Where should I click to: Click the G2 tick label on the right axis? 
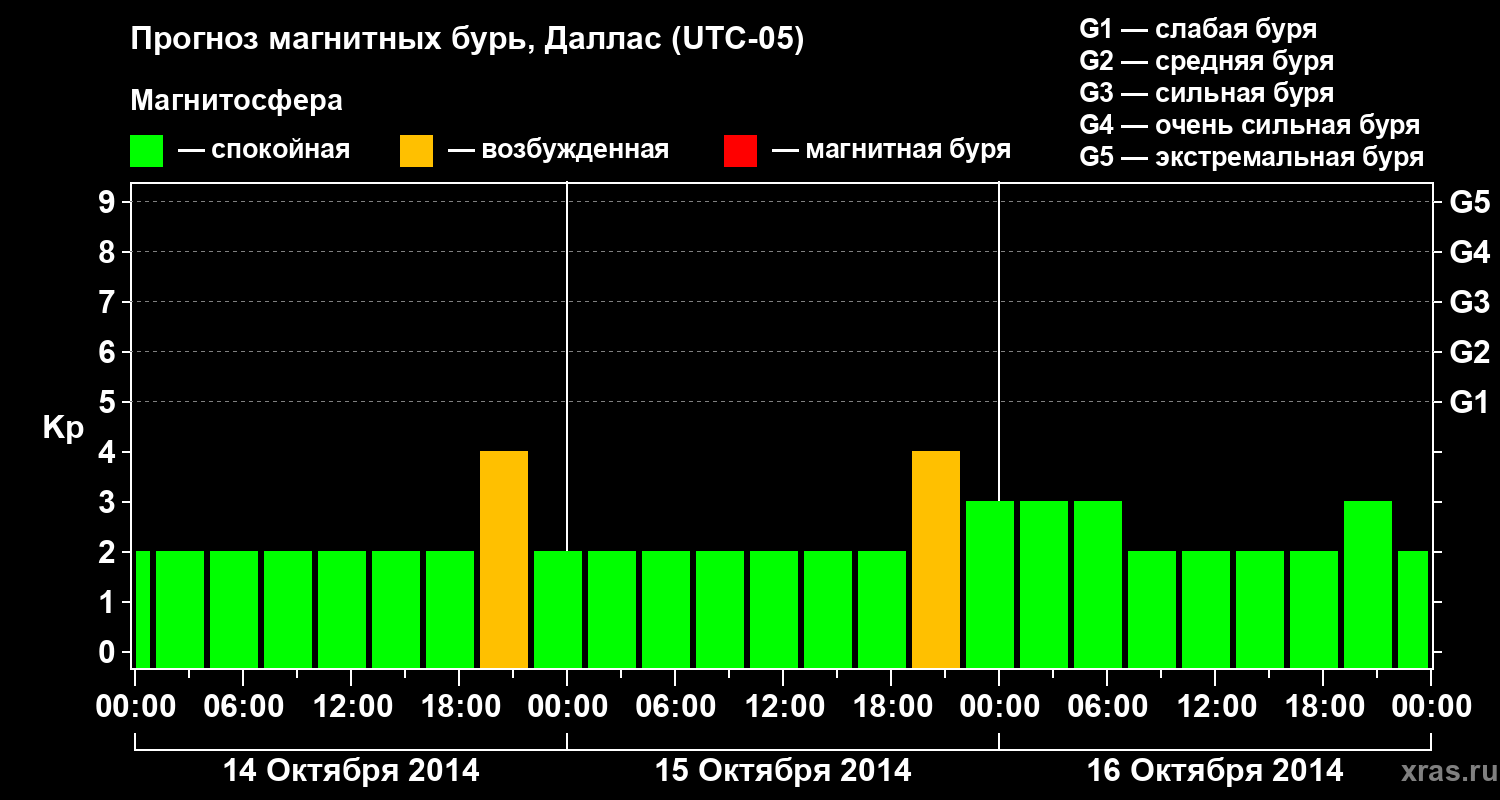[x=1469, y=352]
